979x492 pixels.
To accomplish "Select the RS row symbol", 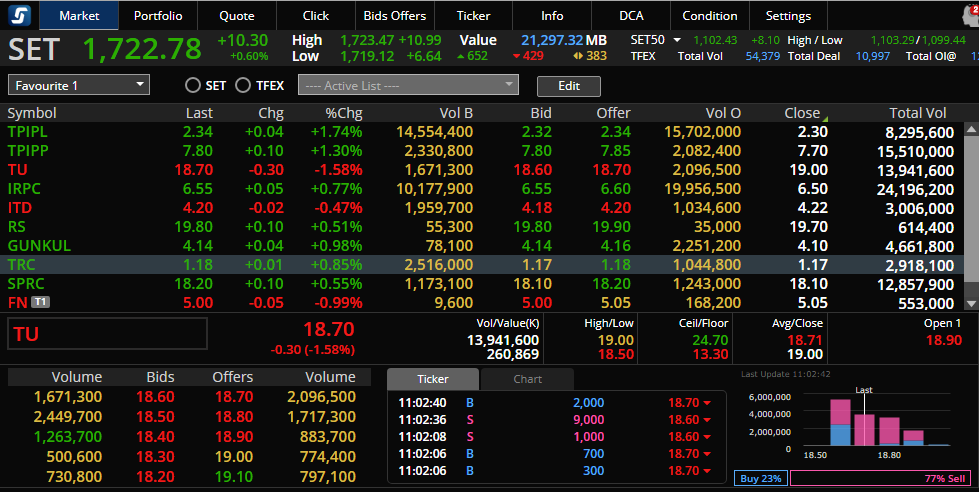I will point(16,227).
